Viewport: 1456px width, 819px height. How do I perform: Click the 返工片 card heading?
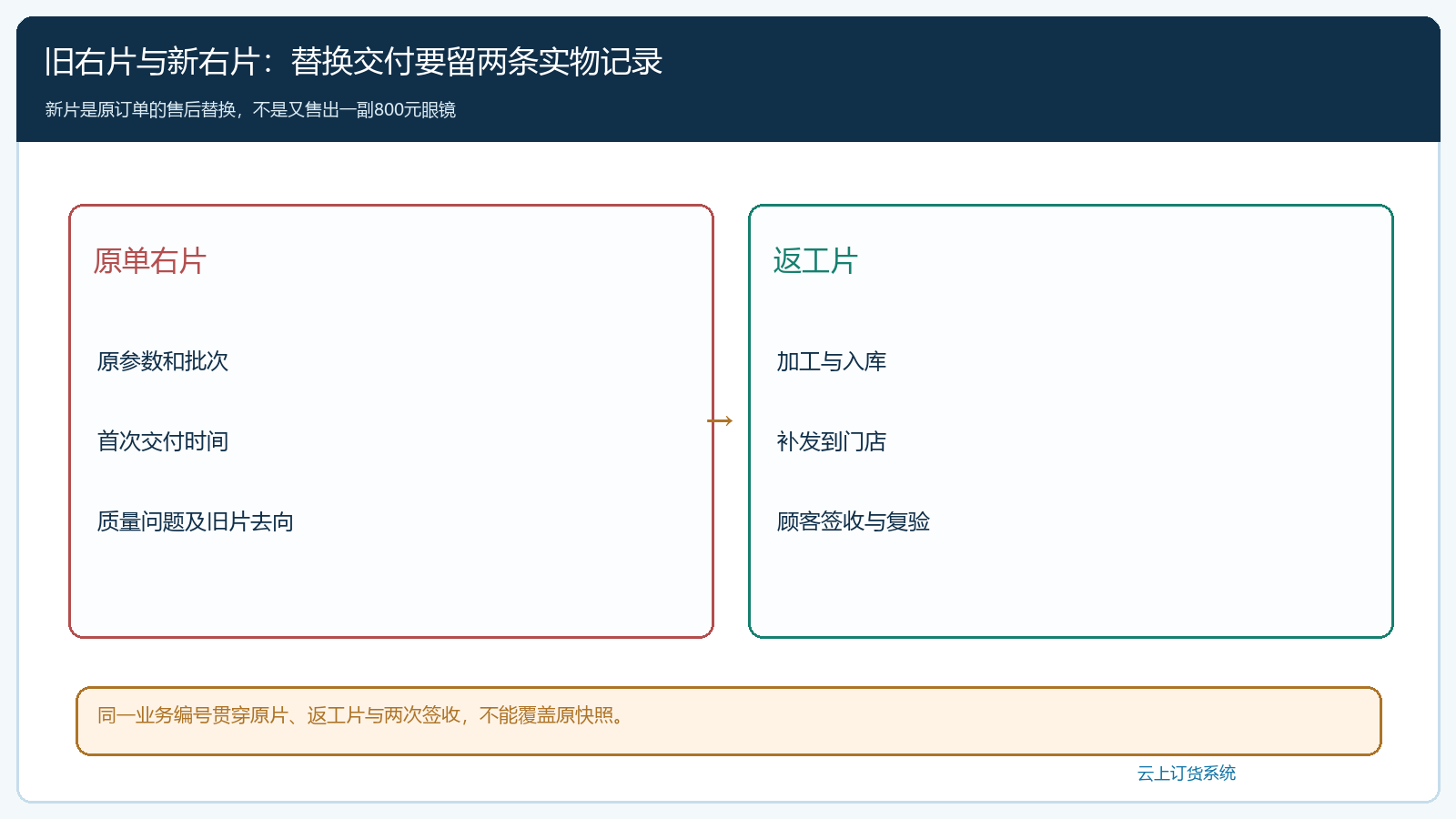[x=815, y=261]
